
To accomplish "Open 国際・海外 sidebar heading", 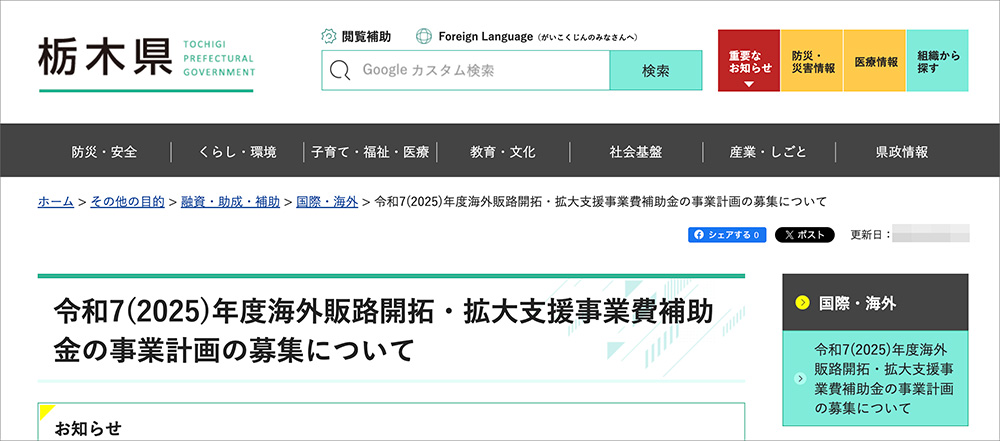I will tap(875, 303).
